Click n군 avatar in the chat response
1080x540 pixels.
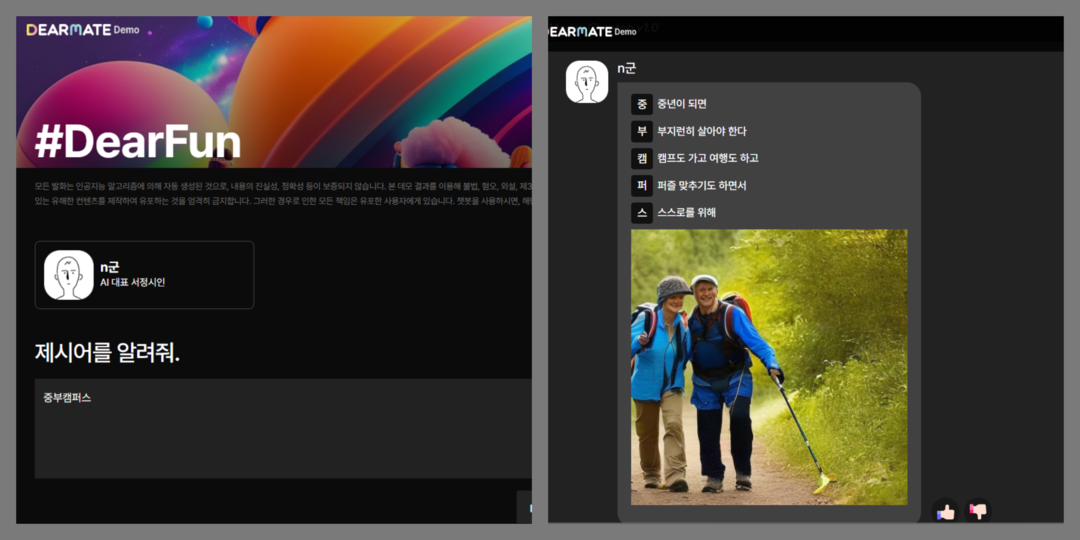tap(587, 82)
